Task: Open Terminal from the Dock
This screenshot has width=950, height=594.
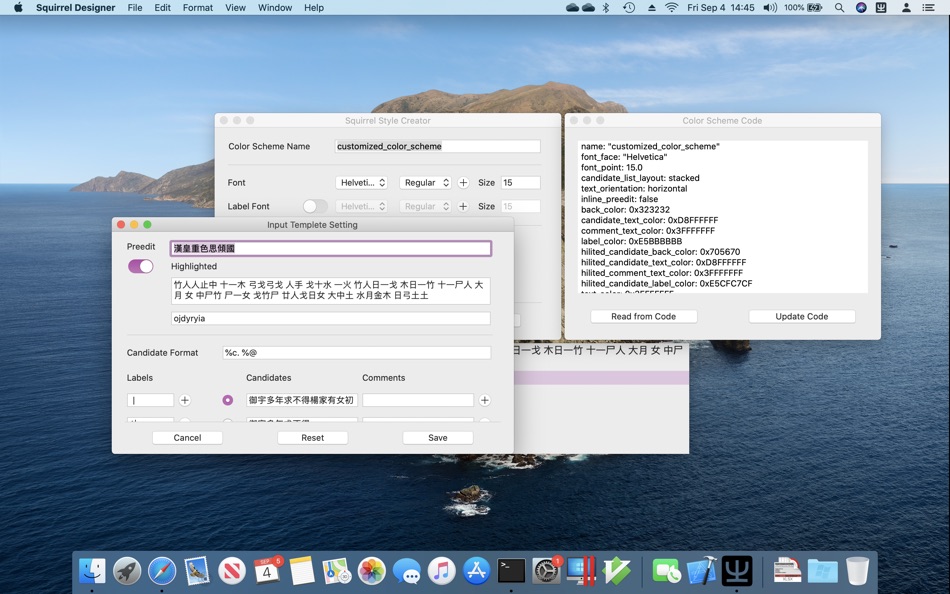Action: [x=511, y=570]
